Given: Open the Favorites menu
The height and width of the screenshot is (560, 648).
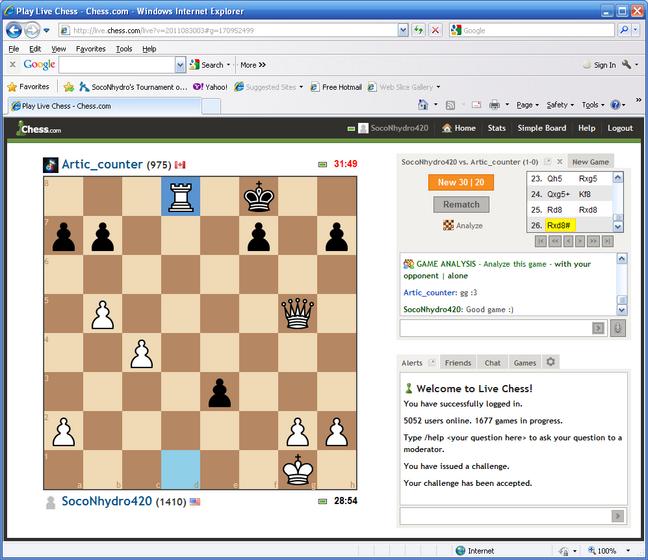Looking at the screenshot, I should coord(91,49).
